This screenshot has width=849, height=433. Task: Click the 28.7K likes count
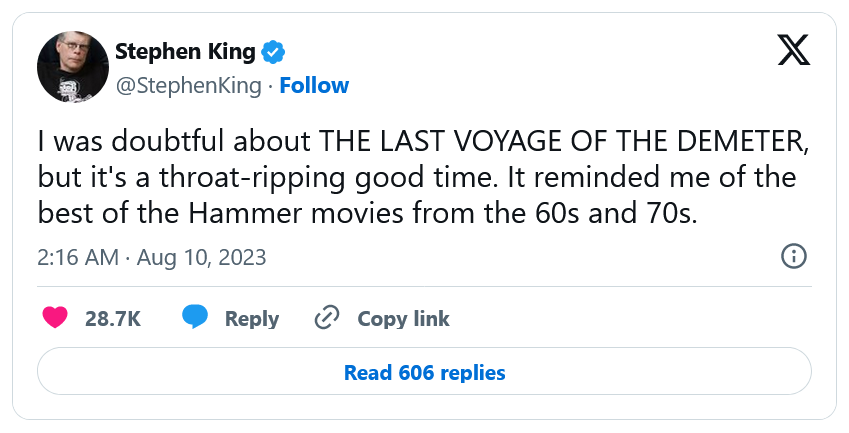[112, 319]
